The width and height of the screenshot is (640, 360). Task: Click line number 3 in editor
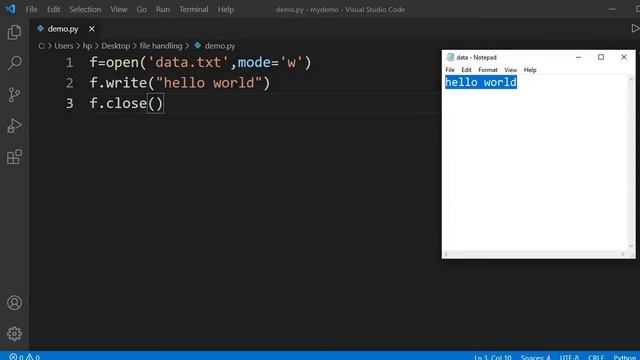69,103
